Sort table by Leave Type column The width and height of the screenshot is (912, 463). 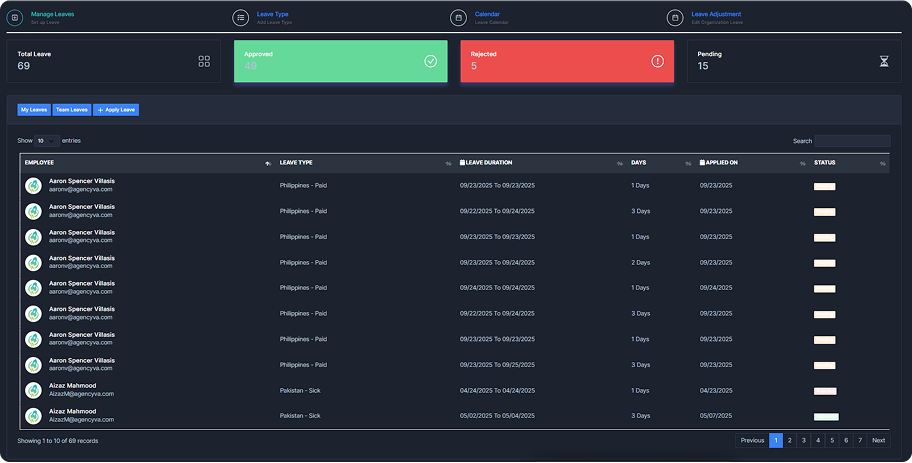click(x=296, y=162)
